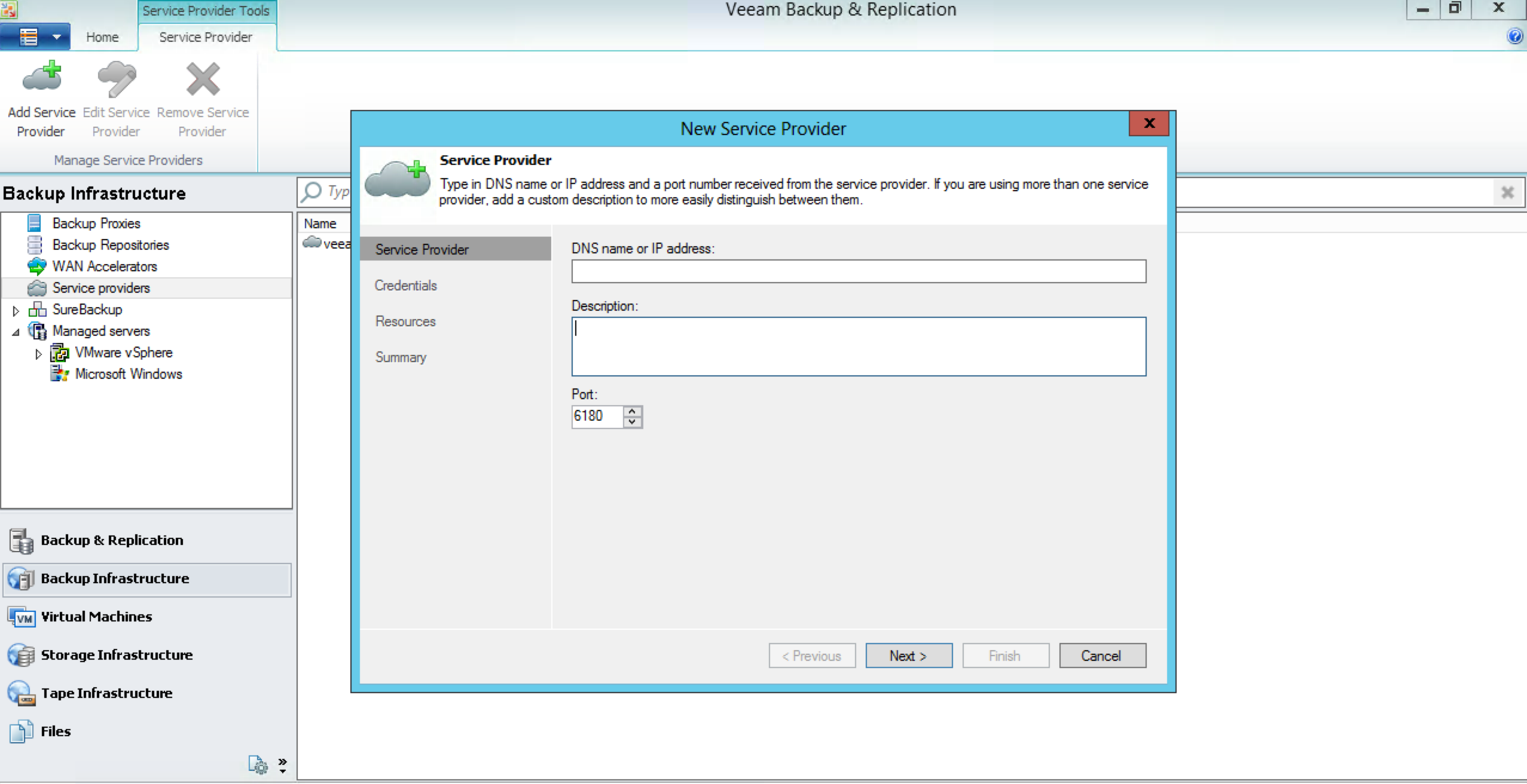1527x784 pixels.
Task: Click the Port number field
Action: (x=597, y=416)
